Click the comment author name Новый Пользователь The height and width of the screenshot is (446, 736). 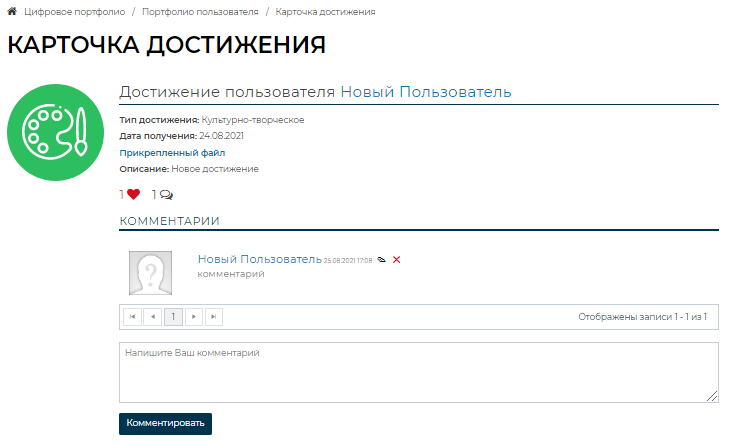pos(259,259)
